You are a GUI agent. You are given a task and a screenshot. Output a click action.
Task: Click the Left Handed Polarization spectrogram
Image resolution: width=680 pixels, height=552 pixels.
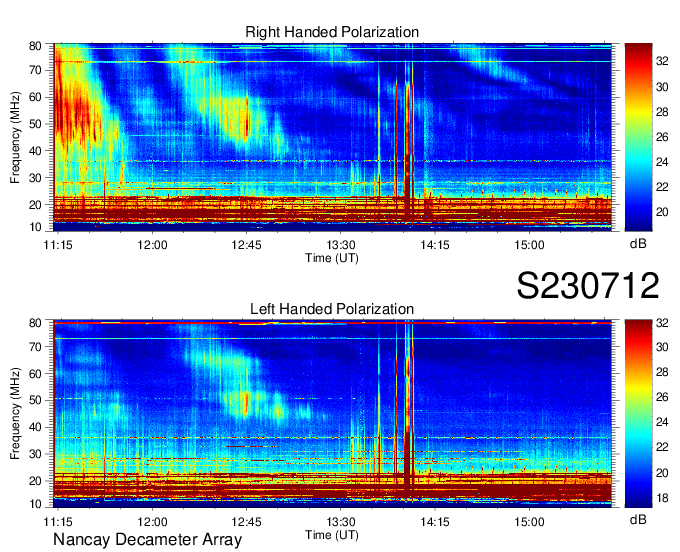(x=332, y=413)
